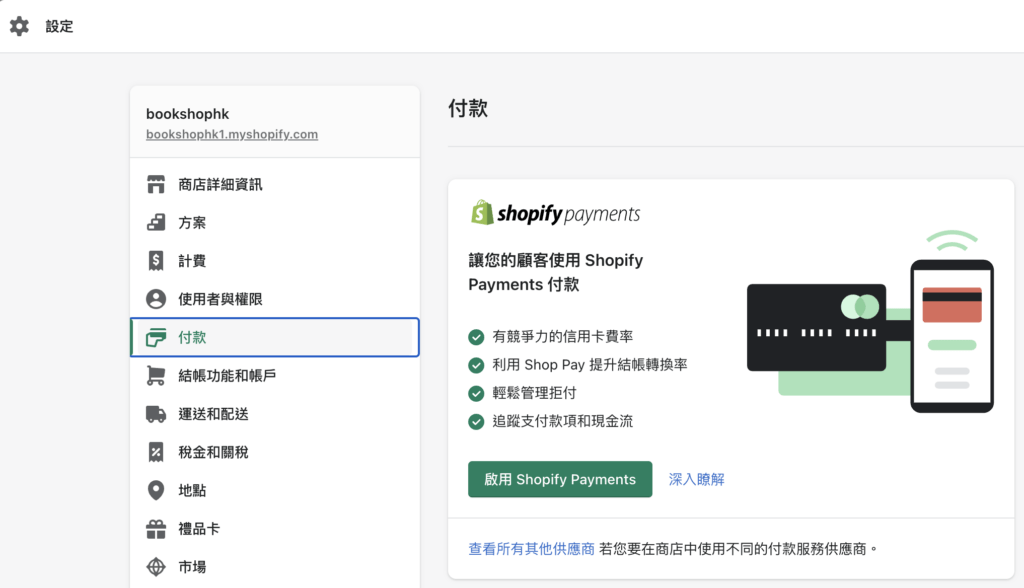Click text 利用 Shop Pay 提升結帳轉換率
The height and width of the screenshot is (588, 1024).
pyautogui.click(x=590, y=365)
